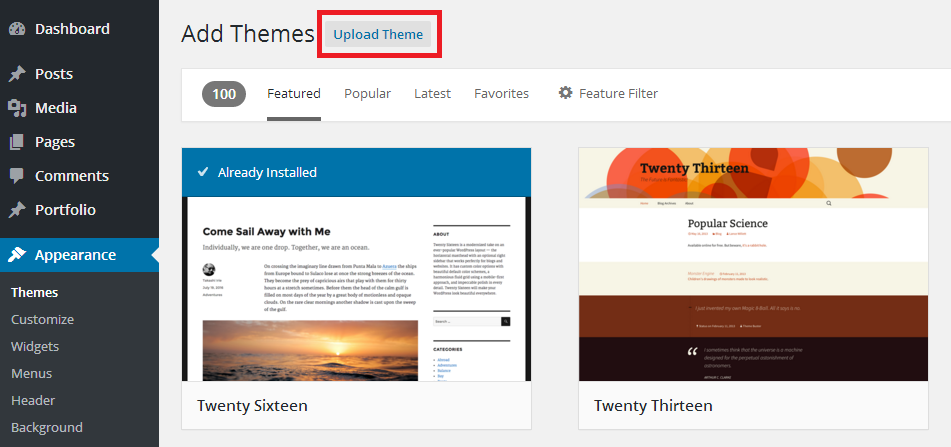Image resolution: width=951 pixels, height=447 pixels.
Task: Click the Pages stacked-sheets icon
Action: (x=17, y=142)
